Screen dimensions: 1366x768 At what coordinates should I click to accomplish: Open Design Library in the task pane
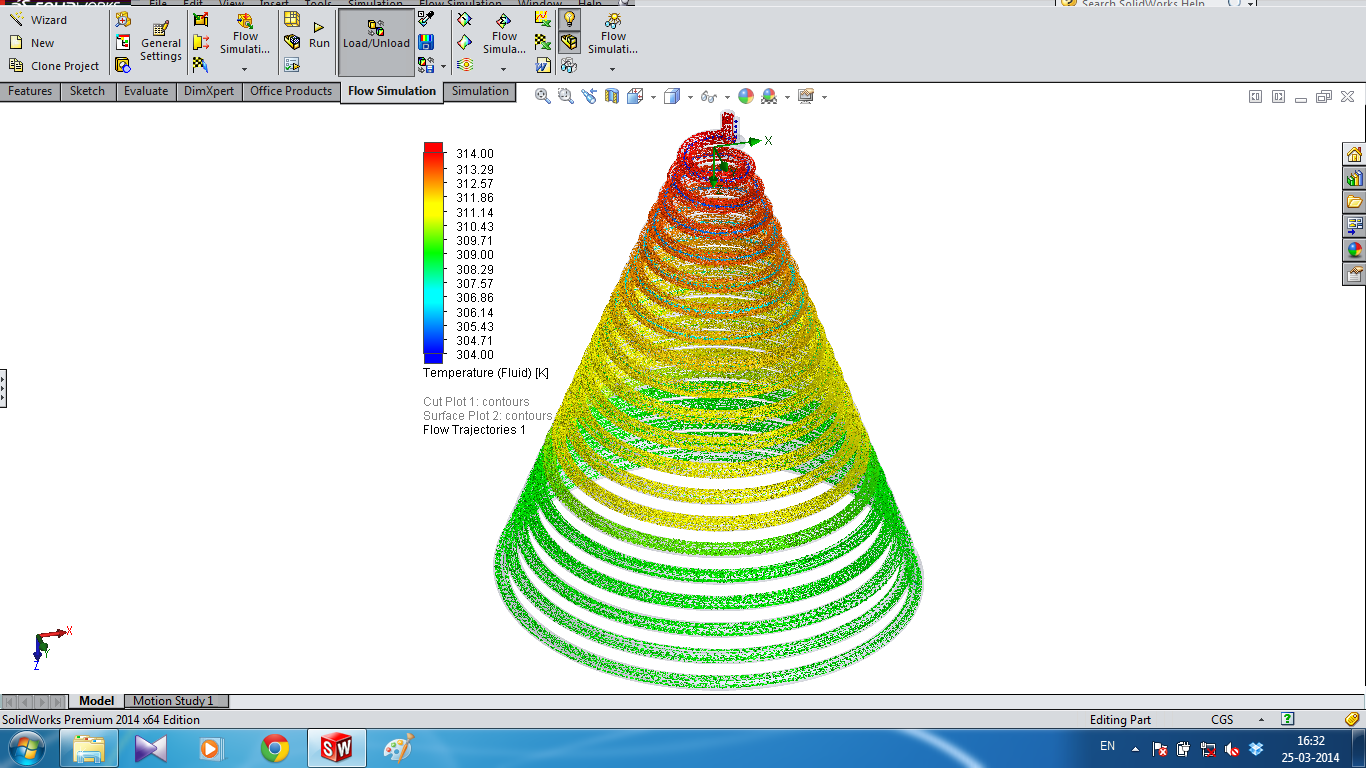[x=1354, y=178]
